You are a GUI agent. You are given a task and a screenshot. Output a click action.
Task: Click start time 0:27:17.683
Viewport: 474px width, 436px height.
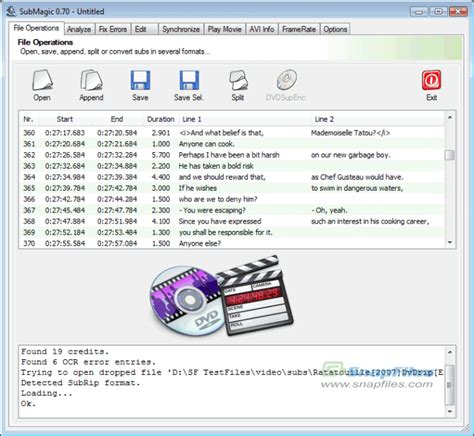pyautogui.click(x=65, y=133)
